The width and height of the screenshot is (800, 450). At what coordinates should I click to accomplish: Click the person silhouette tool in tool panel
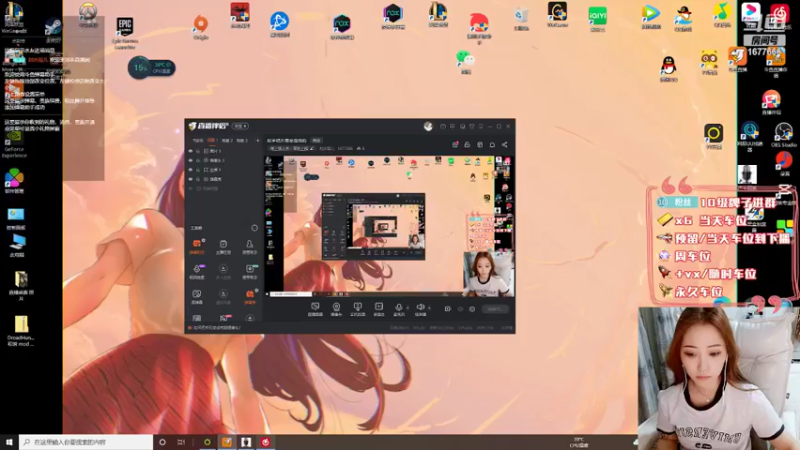[249, 246]
